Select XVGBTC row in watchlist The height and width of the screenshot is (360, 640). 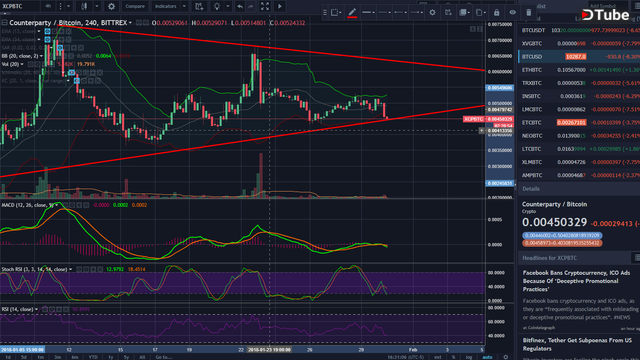tap(579, 43)
